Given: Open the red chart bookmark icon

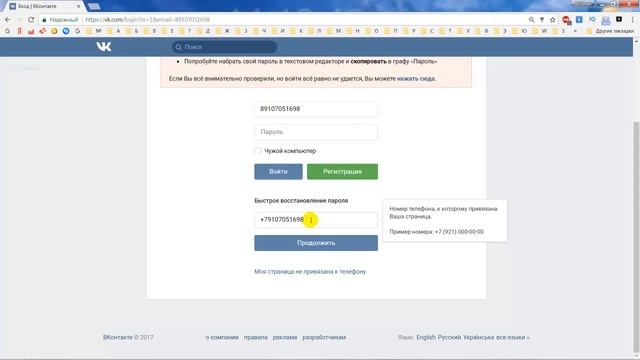Looking at the screenshot, I should tap(31, 31).
